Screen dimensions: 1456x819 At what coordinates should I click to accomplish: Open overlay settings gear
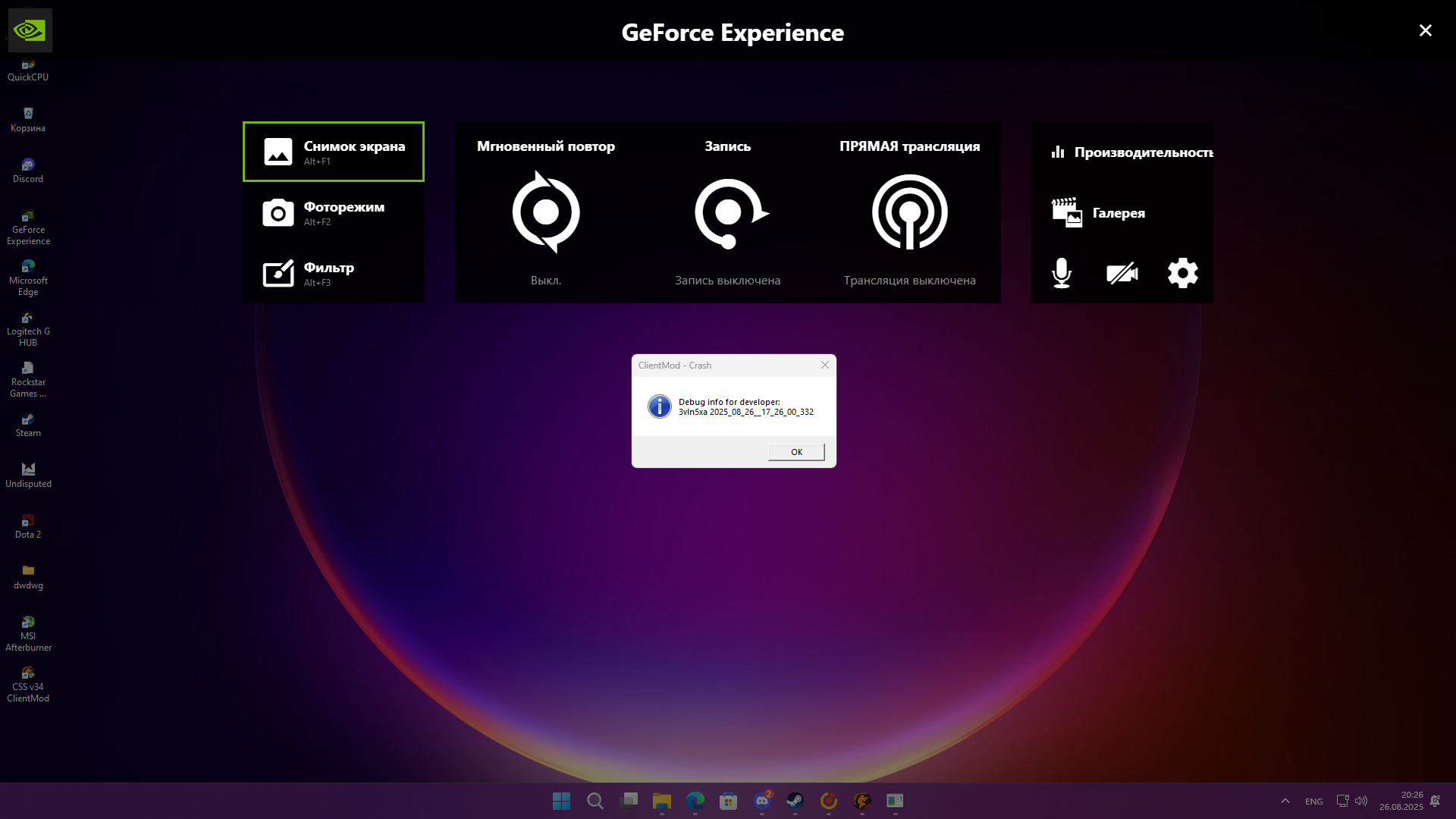pos(1183,273)
